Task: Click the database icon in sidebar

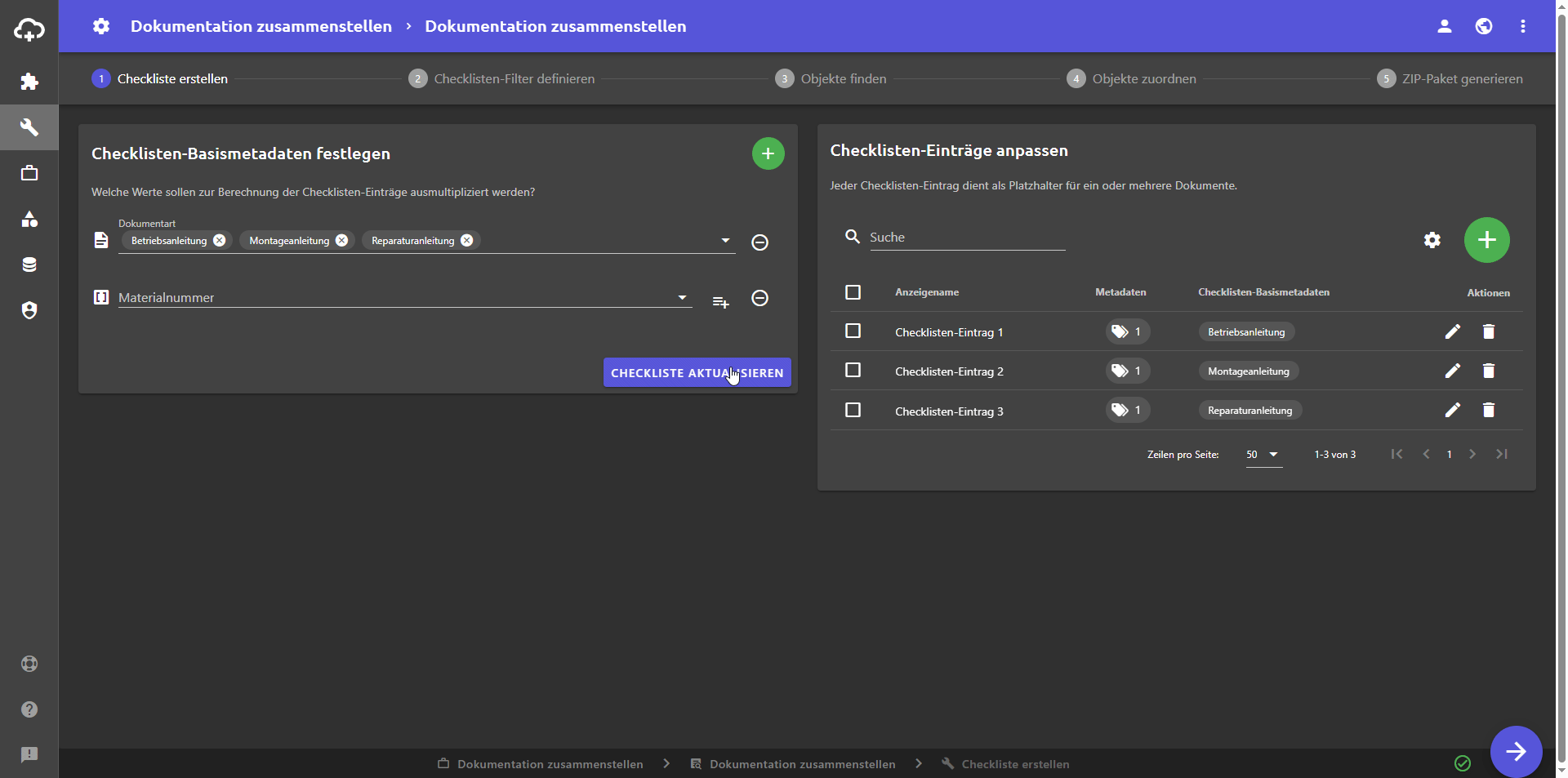Action: [x=29, y=265]
